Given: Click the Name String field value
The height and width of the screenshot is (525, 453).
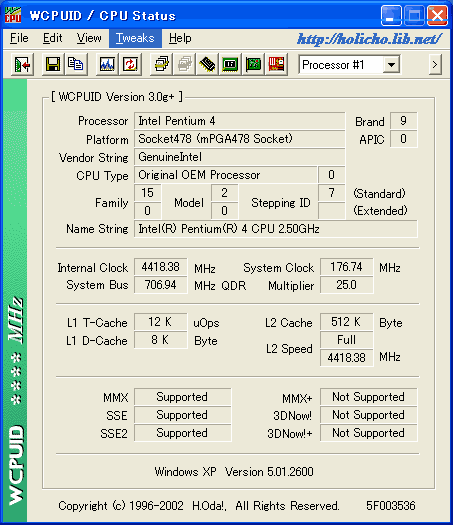Looking at the screenshot, I should click(x=276, y=229).
